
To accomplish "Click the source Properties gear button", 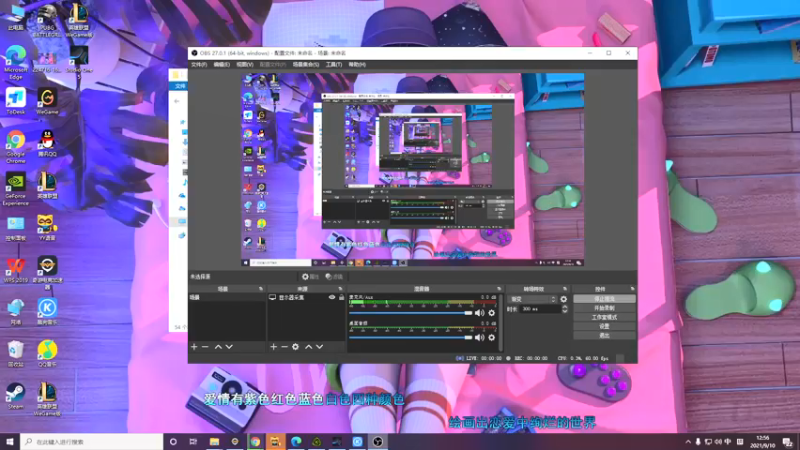I will tap(310, 277).
